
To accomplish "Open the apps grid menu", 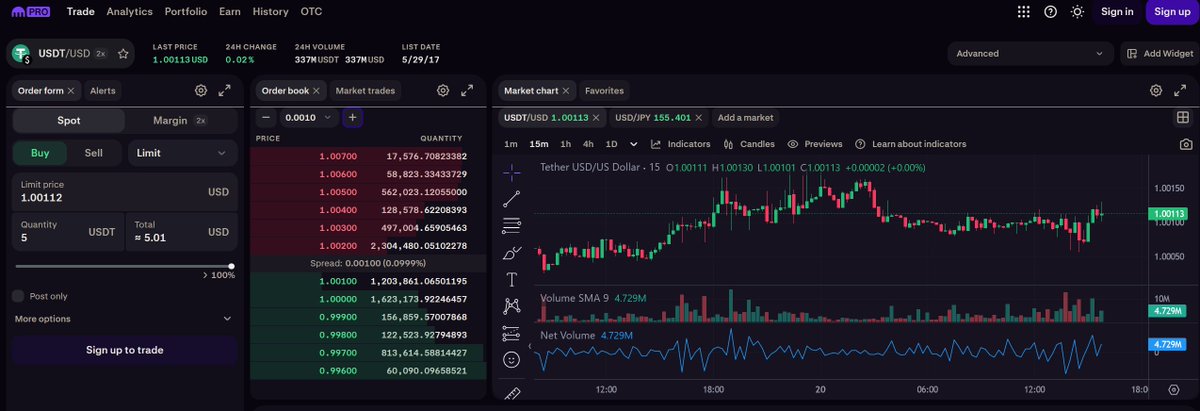I will pos(1023,12).
